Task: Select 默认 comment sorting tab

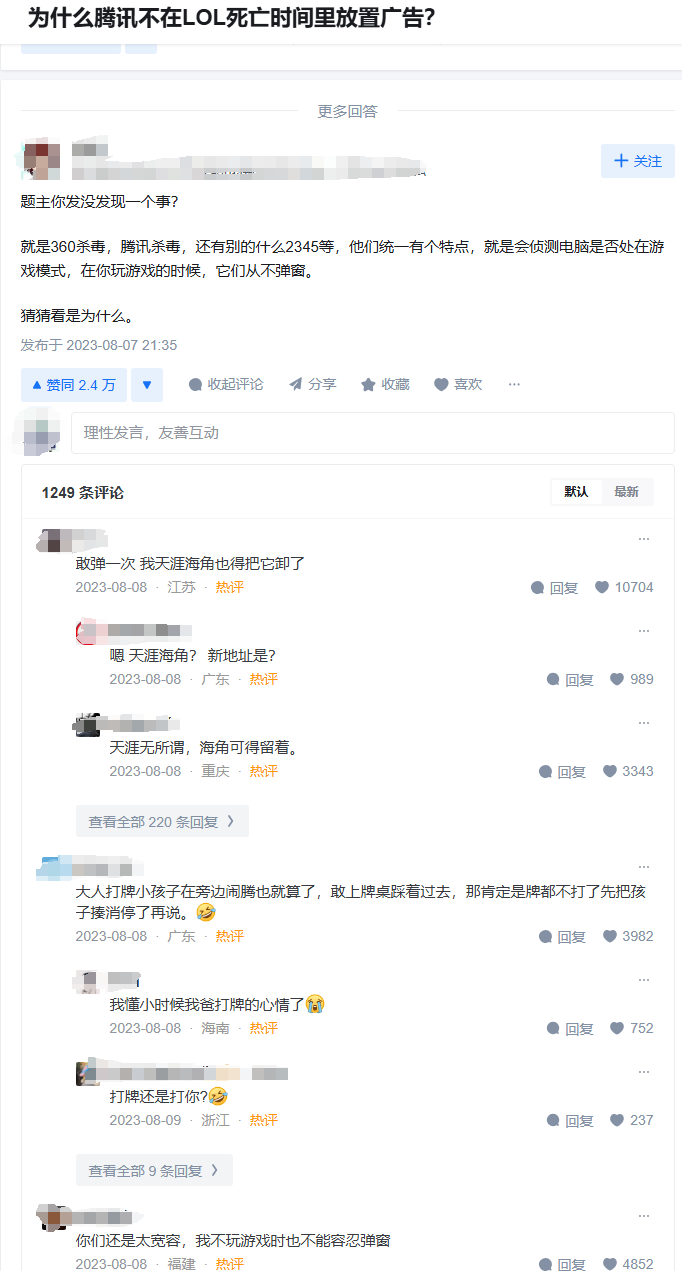Action: pyautogui.click(x=576, y=492)
